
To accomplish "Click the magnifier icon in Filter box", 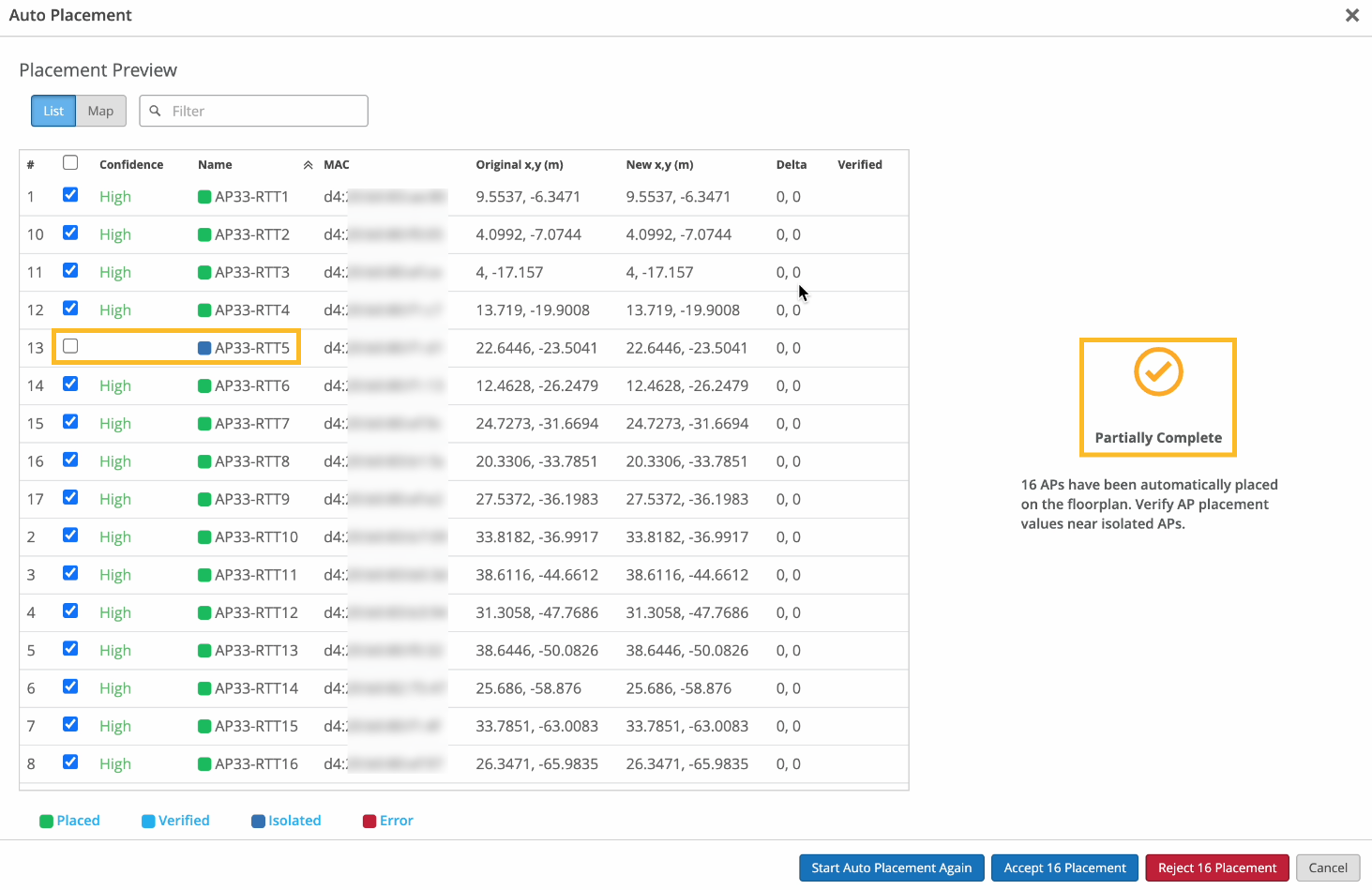I will (x=156, y=111).
